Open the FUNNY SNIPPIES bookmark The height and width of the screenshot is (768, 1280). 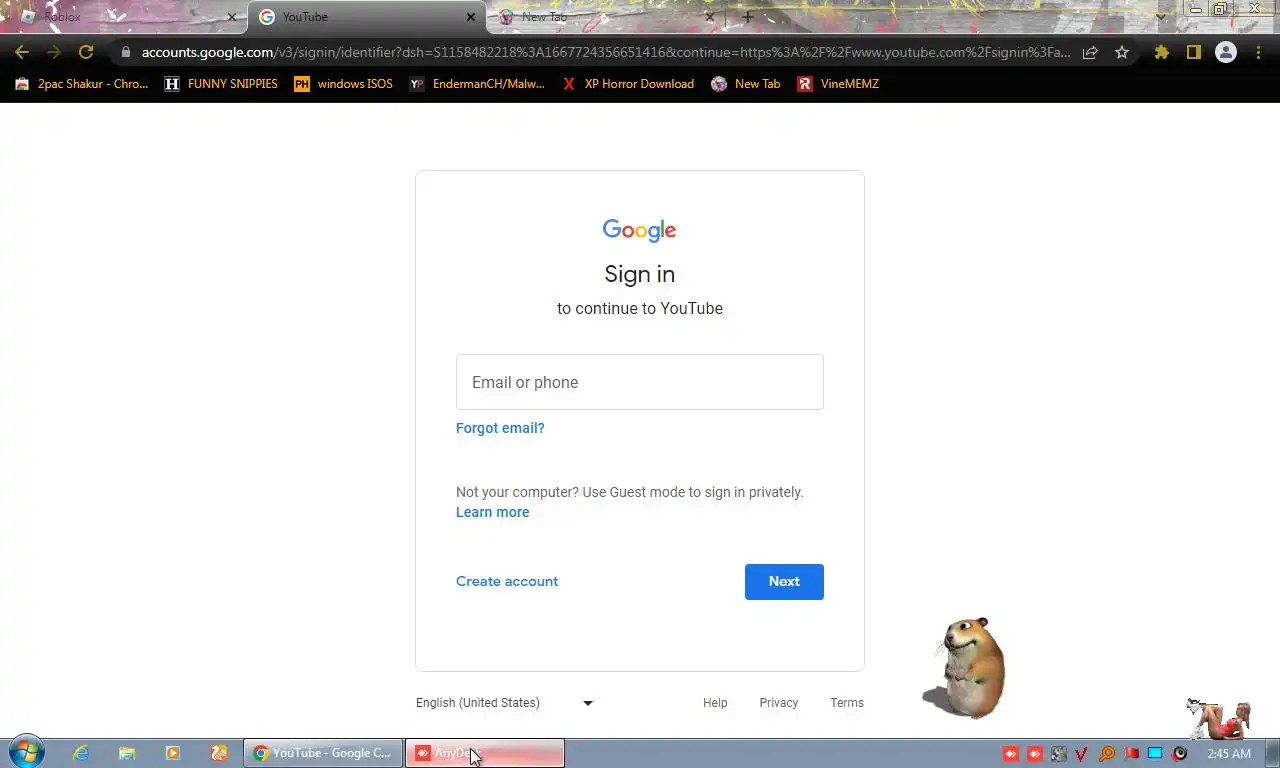point(221,84)
